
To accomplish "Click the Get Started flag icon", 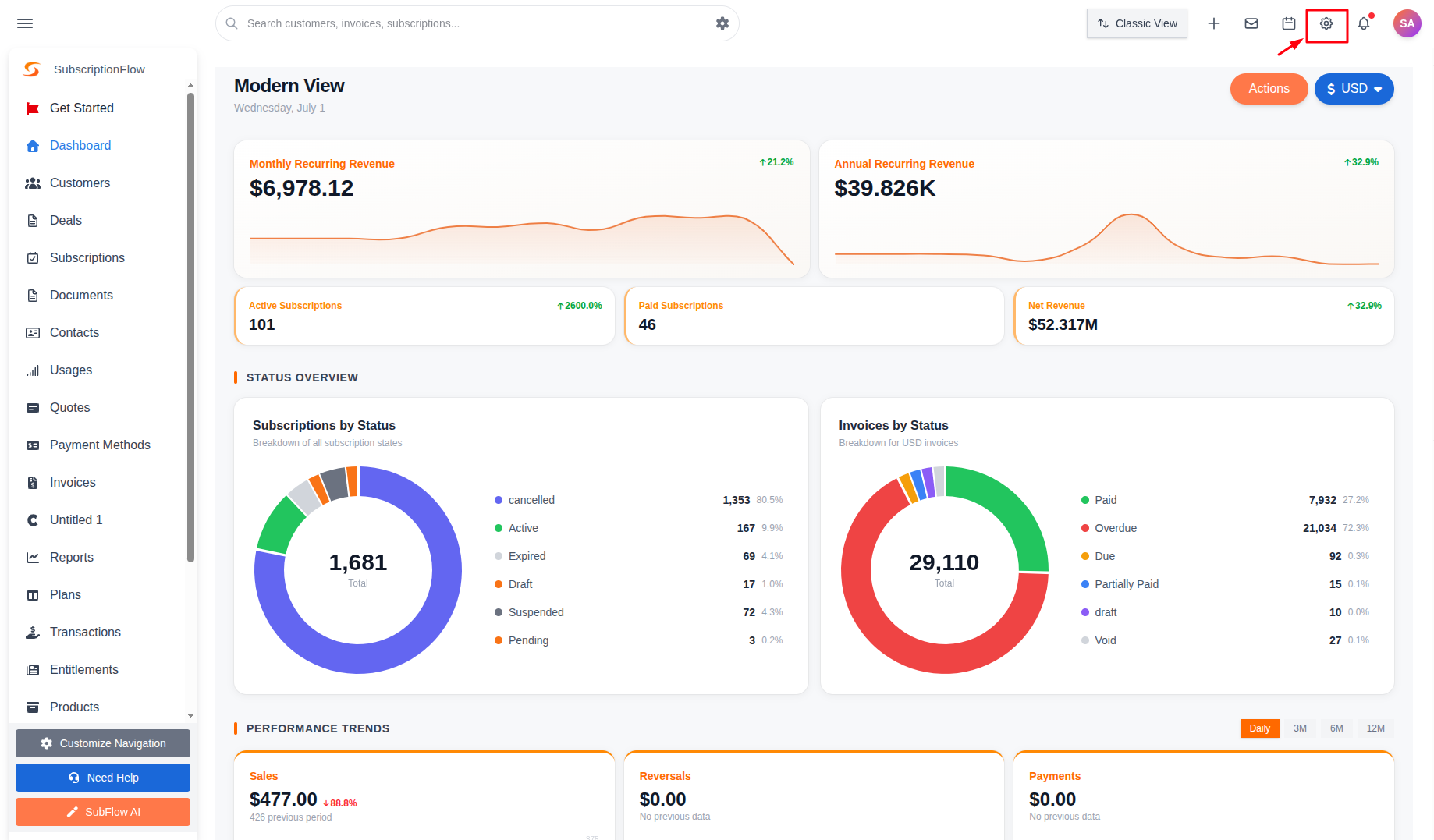I will (x=33, y=108).
